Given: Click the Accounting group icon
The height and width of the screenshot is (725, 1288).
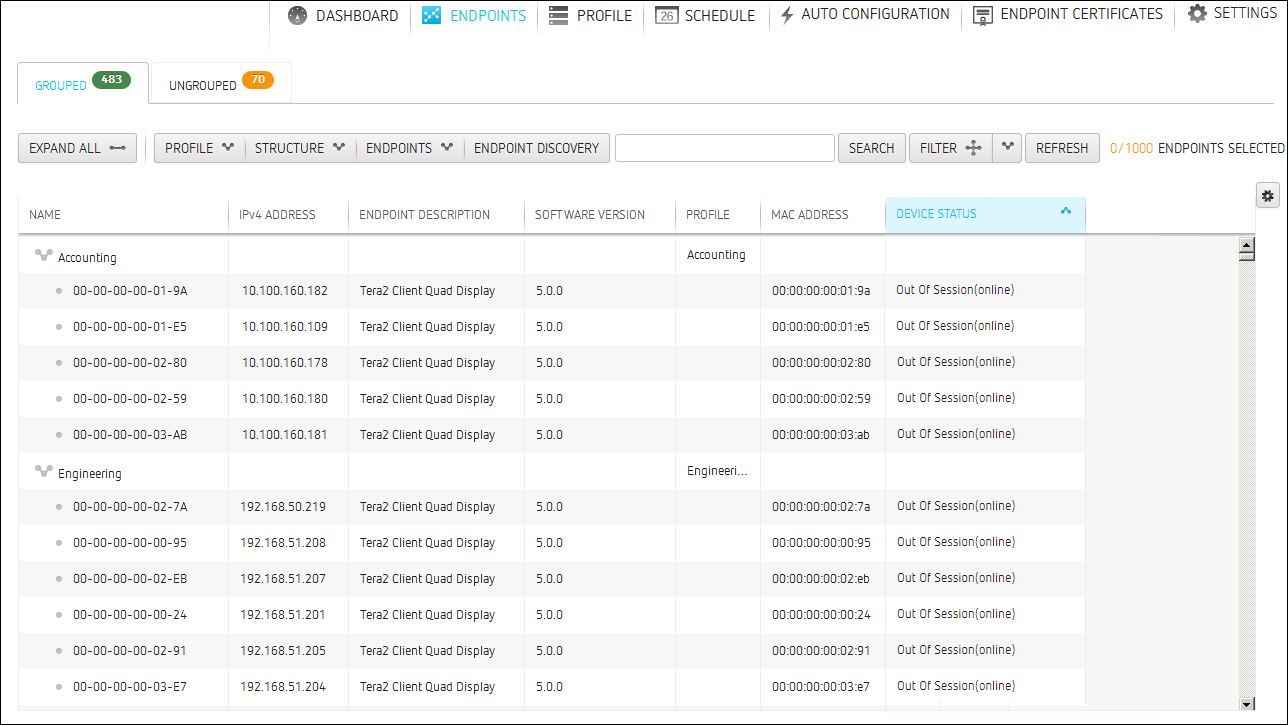Looking at the screenshot, I should pos(43,256).
